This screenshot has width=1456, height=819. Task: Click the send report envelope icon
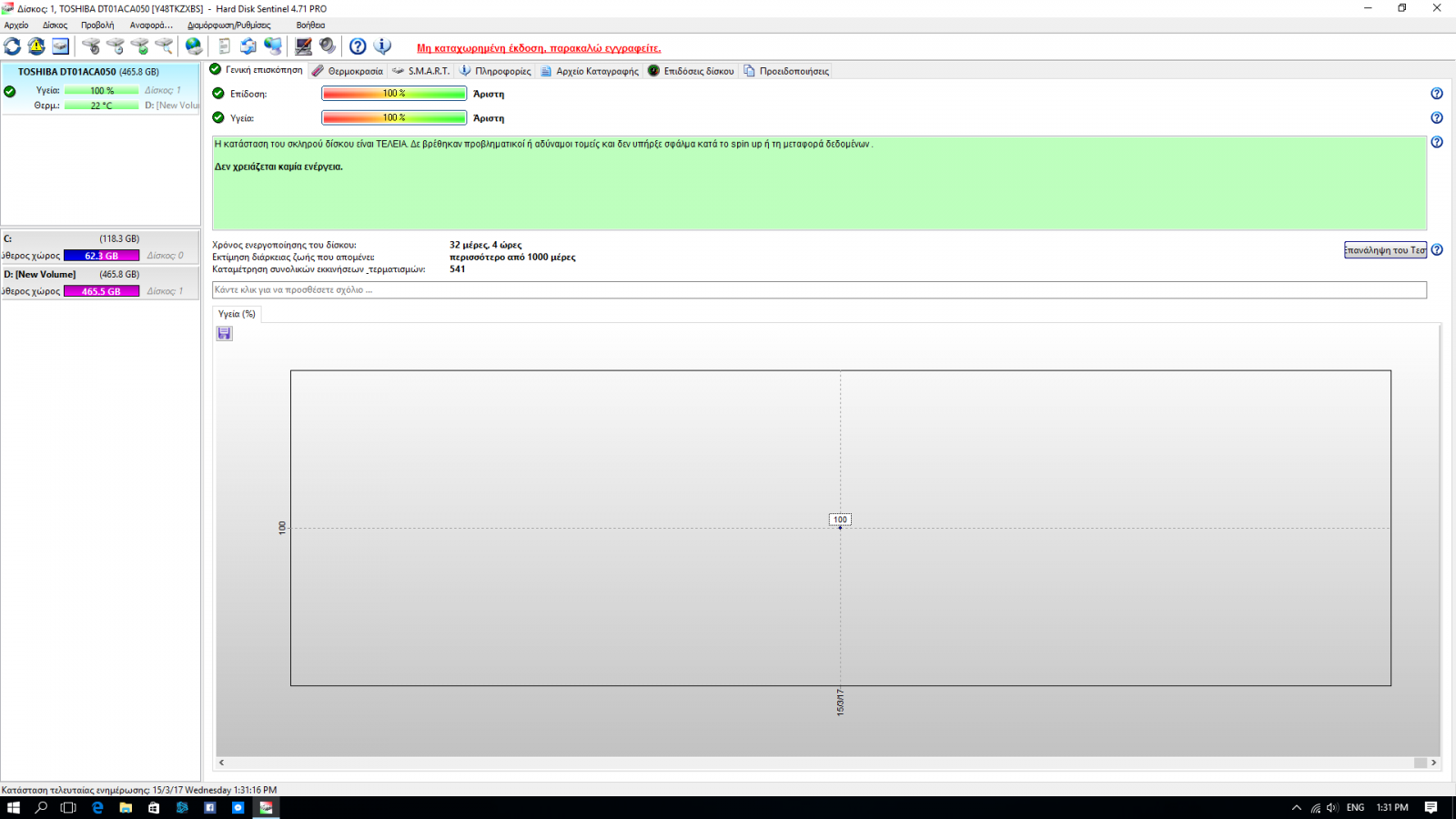click(248, 45)
